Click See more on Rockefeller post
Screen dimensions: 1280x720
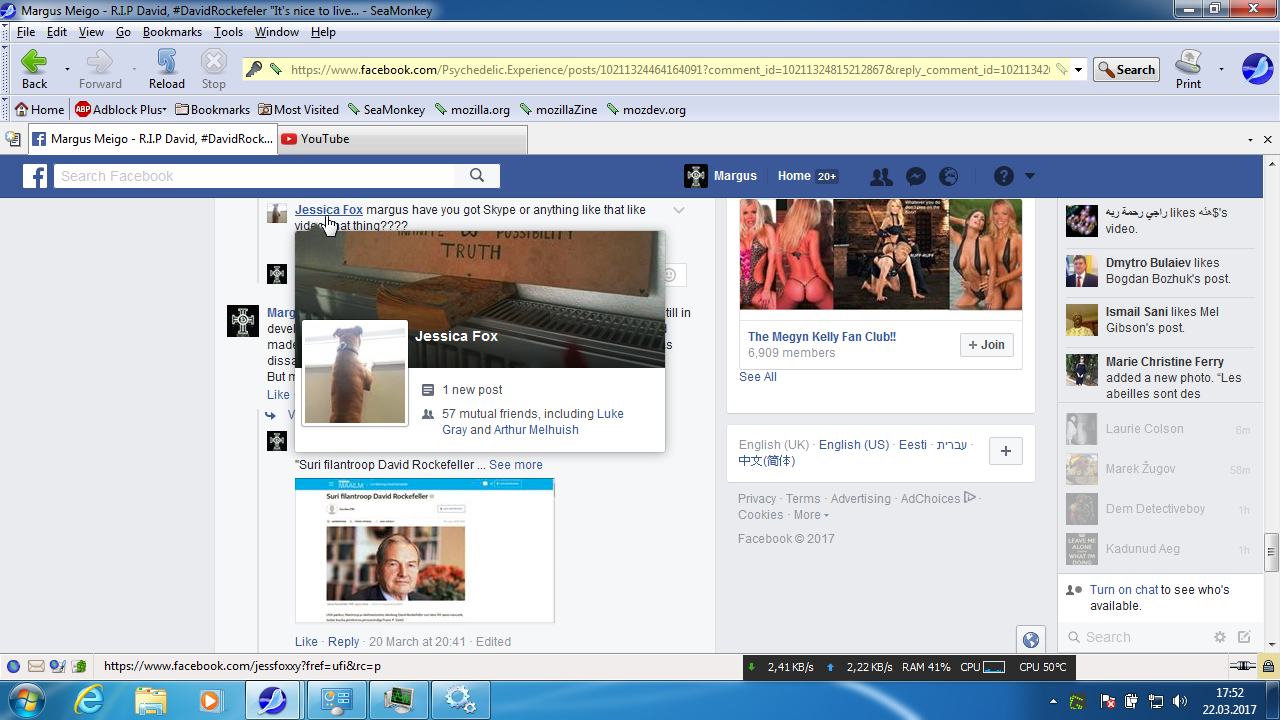[x=516, y=465]
